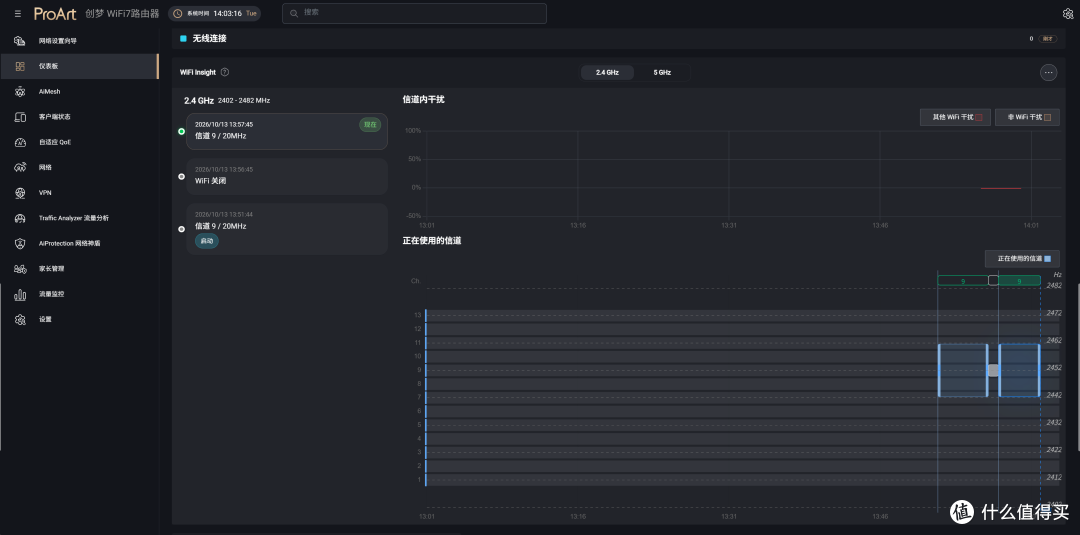
Task: Click the 创梦 WiFi7路由器 title text
Action: (123, 14)
